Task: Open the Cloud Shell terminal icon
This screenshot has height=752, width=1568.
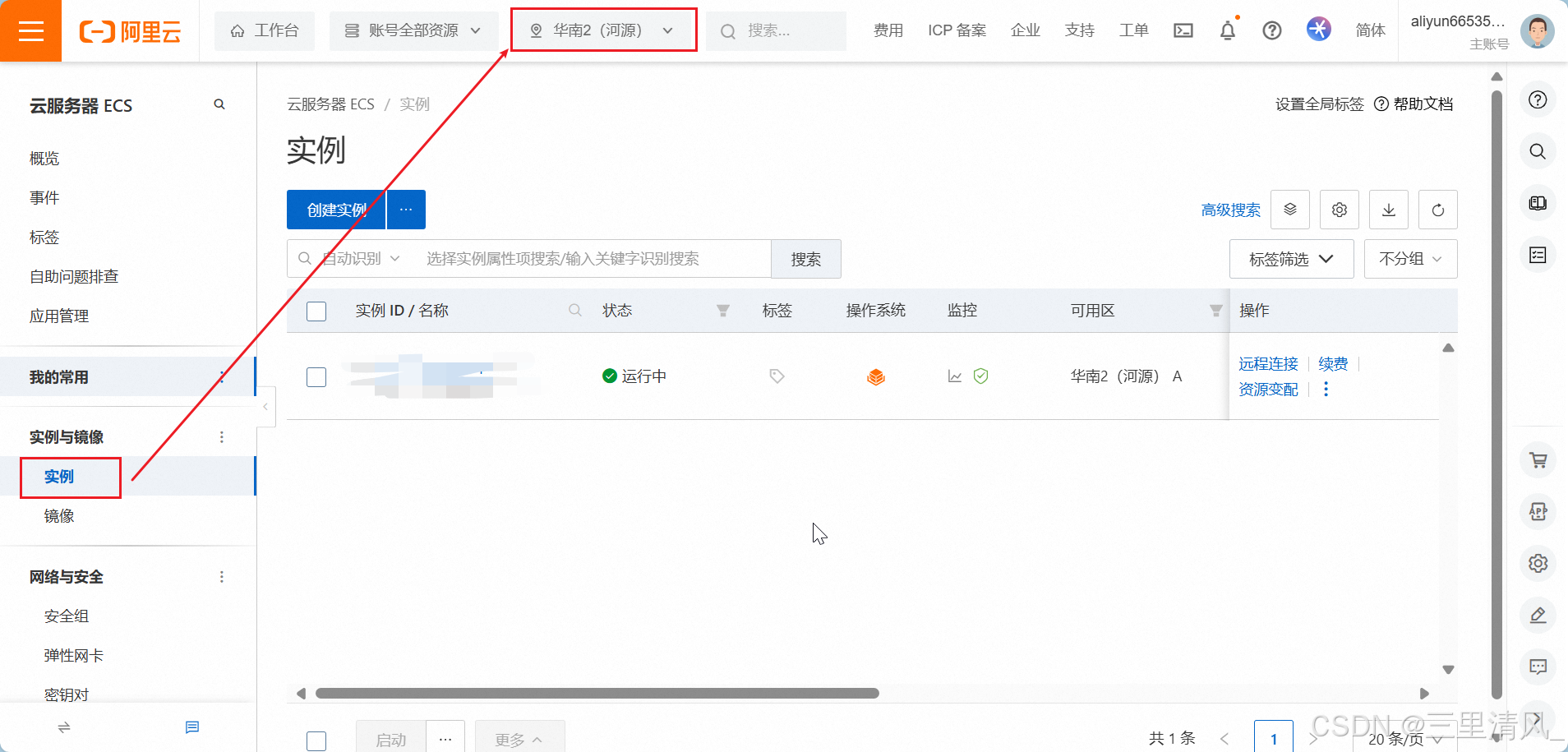Action: (x=1183, y=30)
